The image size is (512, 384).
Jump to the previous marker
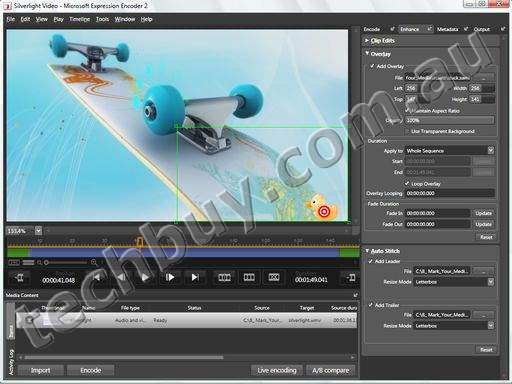97,277
